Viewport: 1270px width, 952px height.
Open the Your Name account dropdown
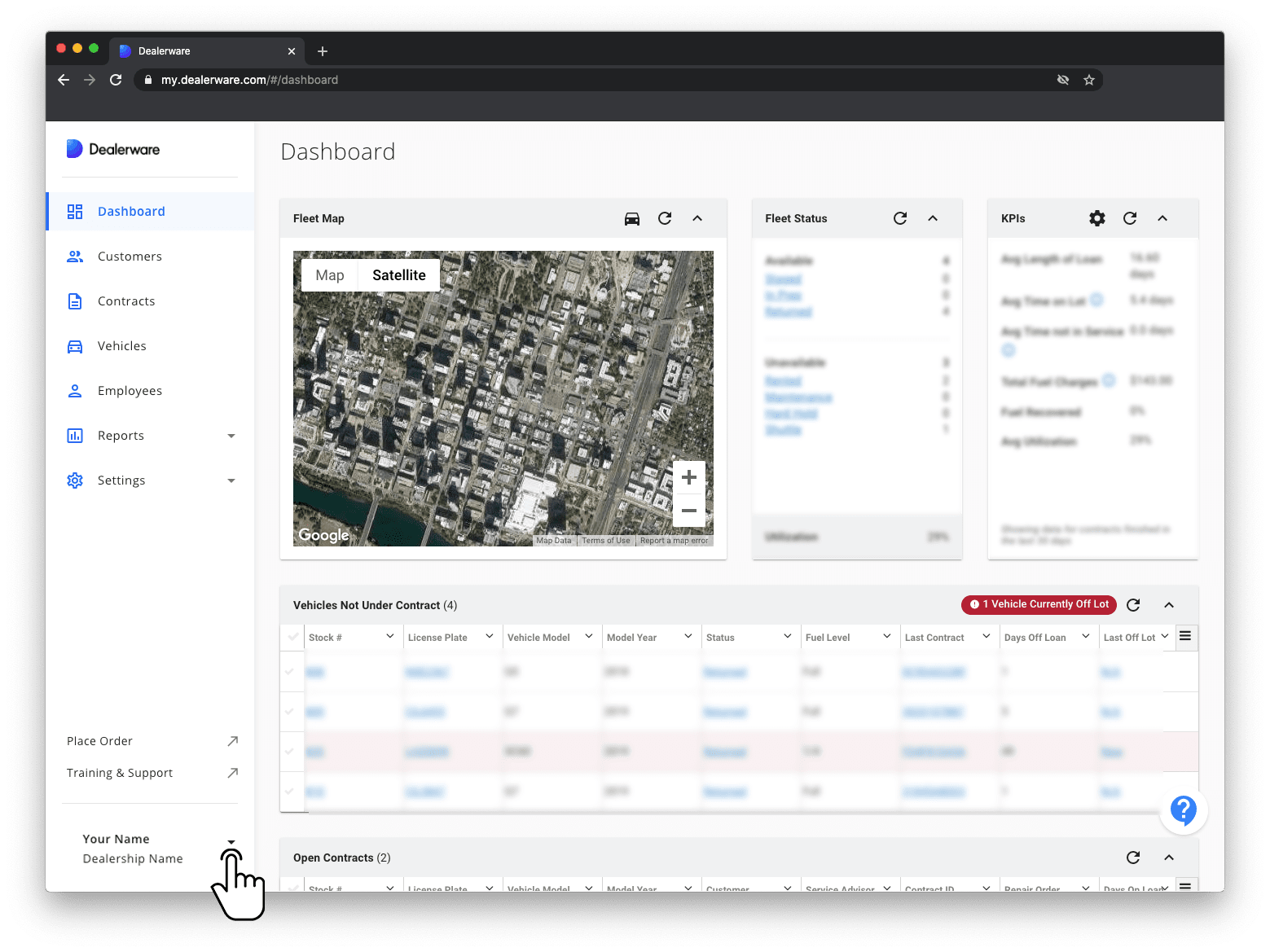coord(231,842)
